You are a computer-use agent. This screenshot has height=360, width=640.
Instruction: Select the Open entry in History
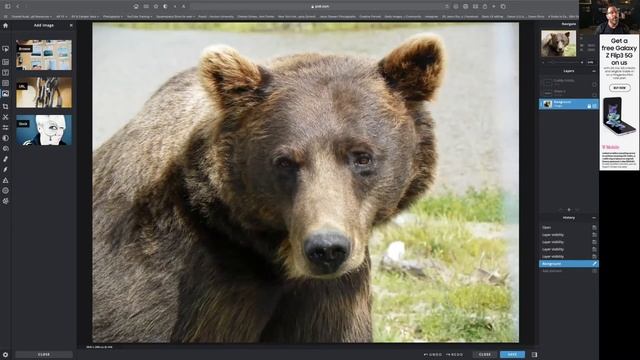[x=569, y=228]
